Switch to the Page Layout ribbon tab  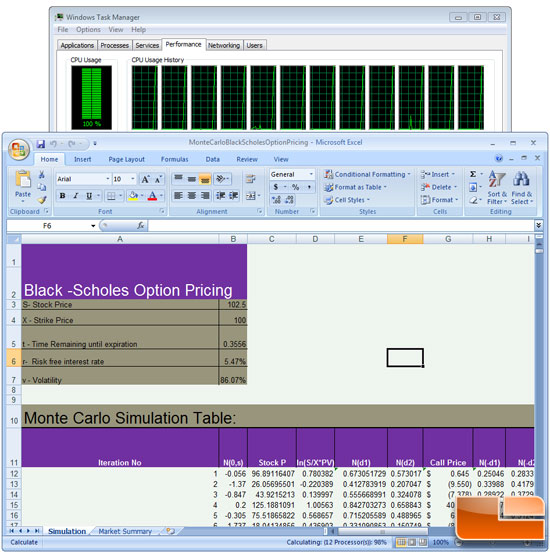tap(126, 159)
